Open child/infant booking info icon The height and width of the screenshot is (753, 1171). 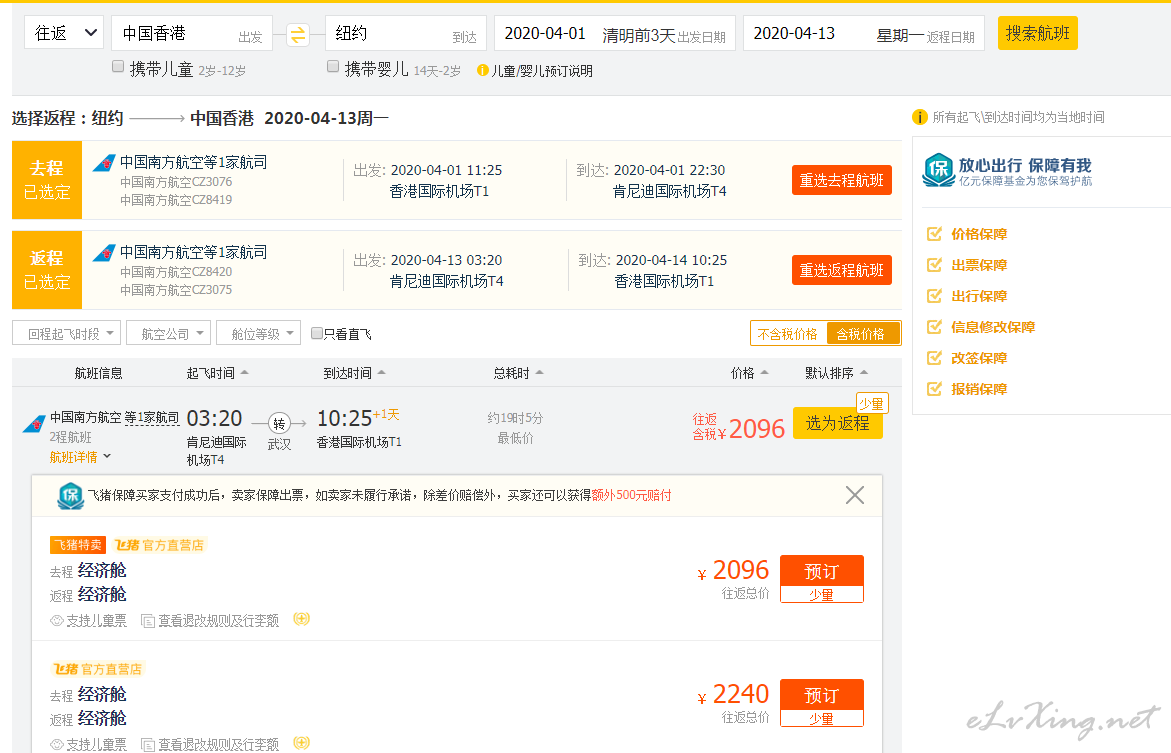[x=482, y=70]
